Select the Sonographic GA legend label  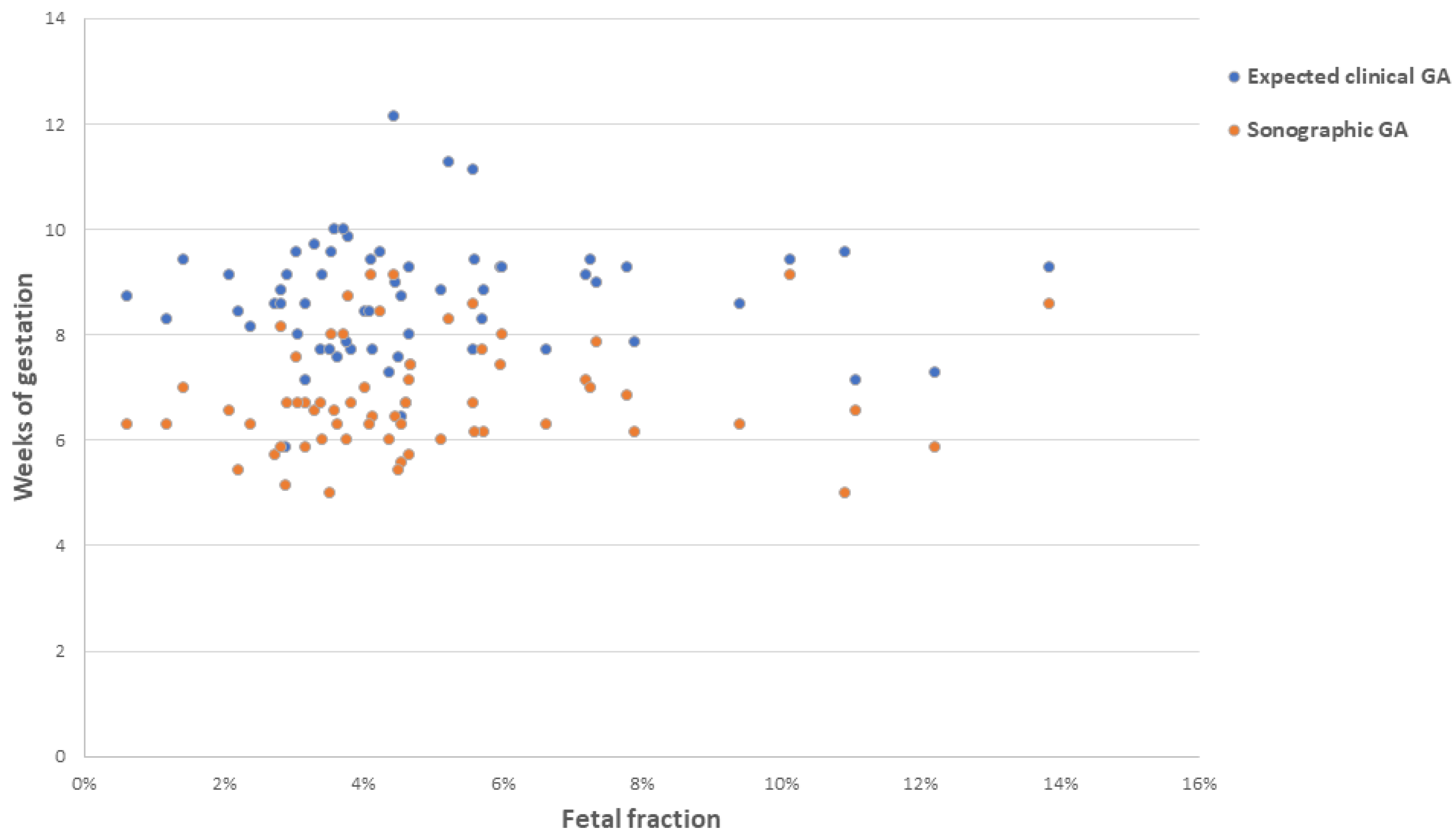tap(1327, 130)
